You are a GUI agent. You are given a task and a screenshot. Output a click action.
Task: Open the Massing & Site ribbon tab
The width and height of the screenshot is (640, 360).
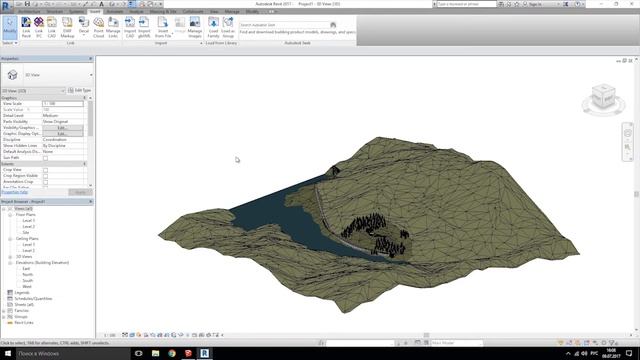pos(163,11)
